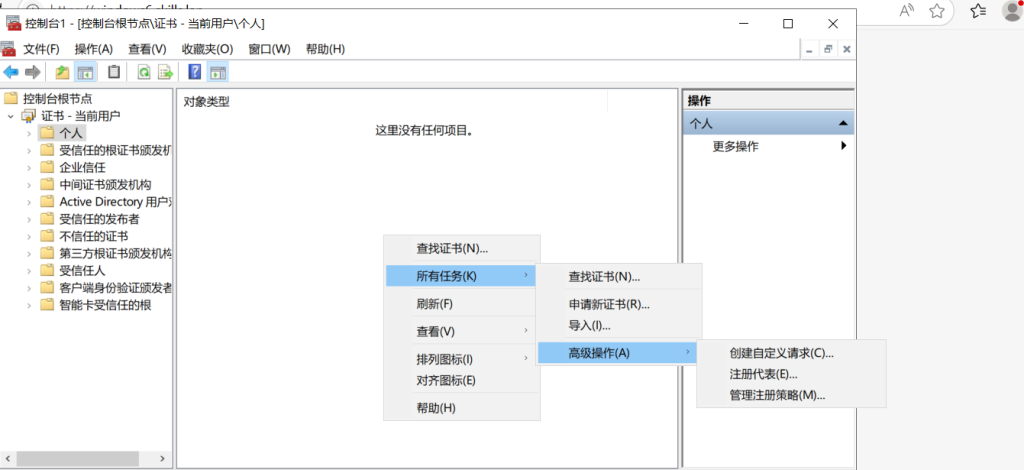
Task: Select 导入(I)... in the context submenu
Action: pos(589,325)
